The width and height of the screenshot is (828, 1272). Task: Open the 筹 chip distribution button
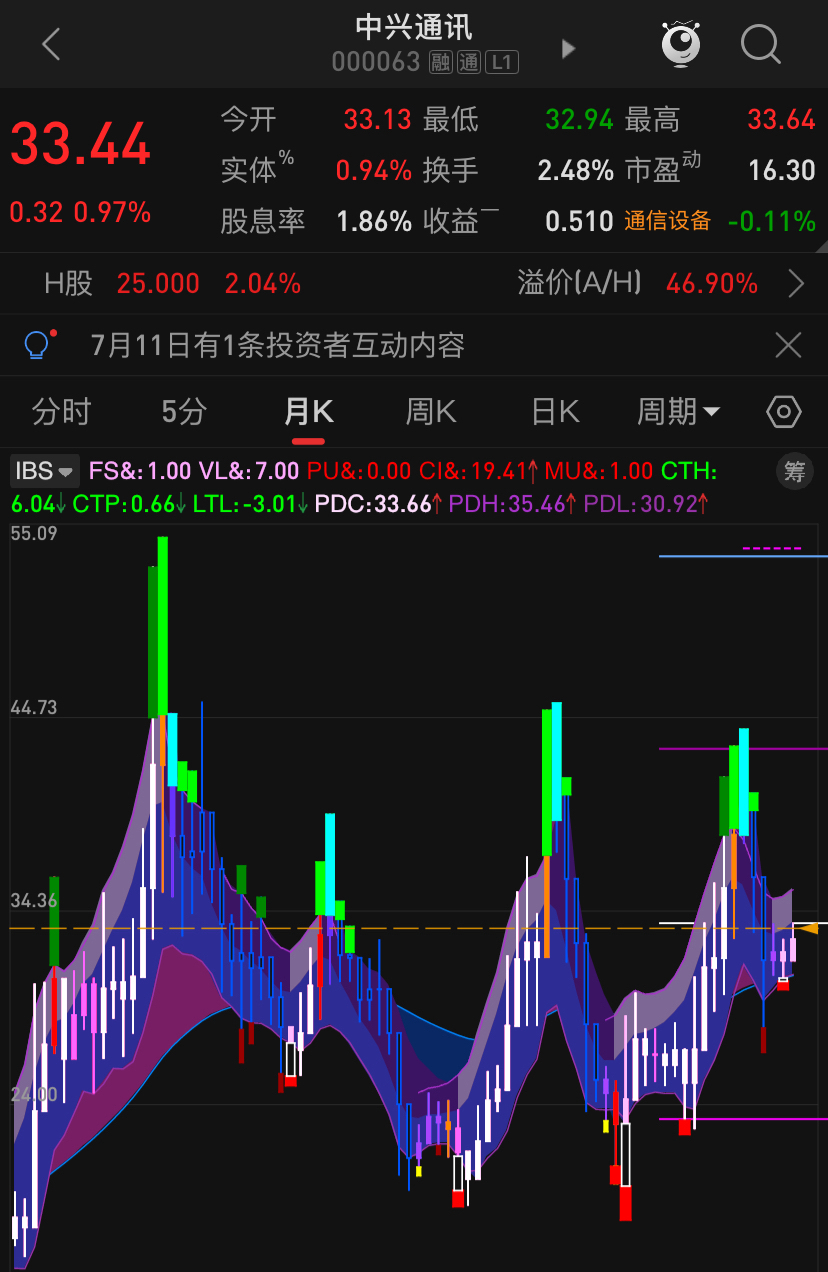pyautogui.click(x=795, y=471)
